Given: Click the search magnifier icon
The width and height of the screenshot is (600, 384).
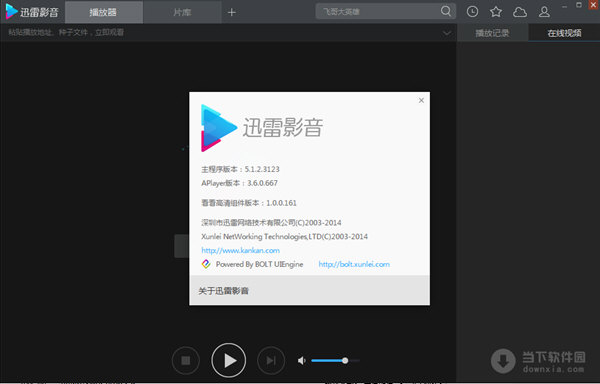Looking at the screenshot, I should click(x=446, y=11).
